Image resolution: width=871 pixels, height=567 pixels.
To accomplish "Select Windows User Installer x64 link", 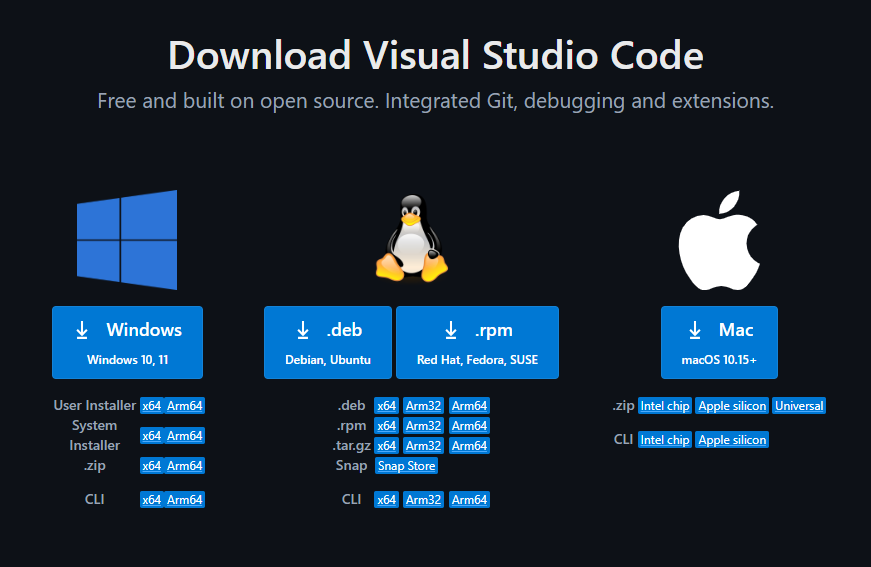I will 152,406.
